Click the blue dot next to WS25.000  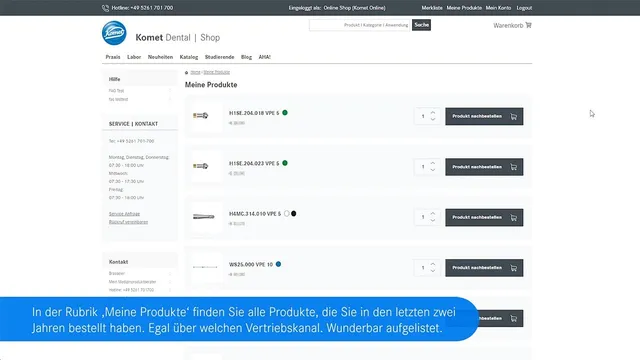click(278, 264)
